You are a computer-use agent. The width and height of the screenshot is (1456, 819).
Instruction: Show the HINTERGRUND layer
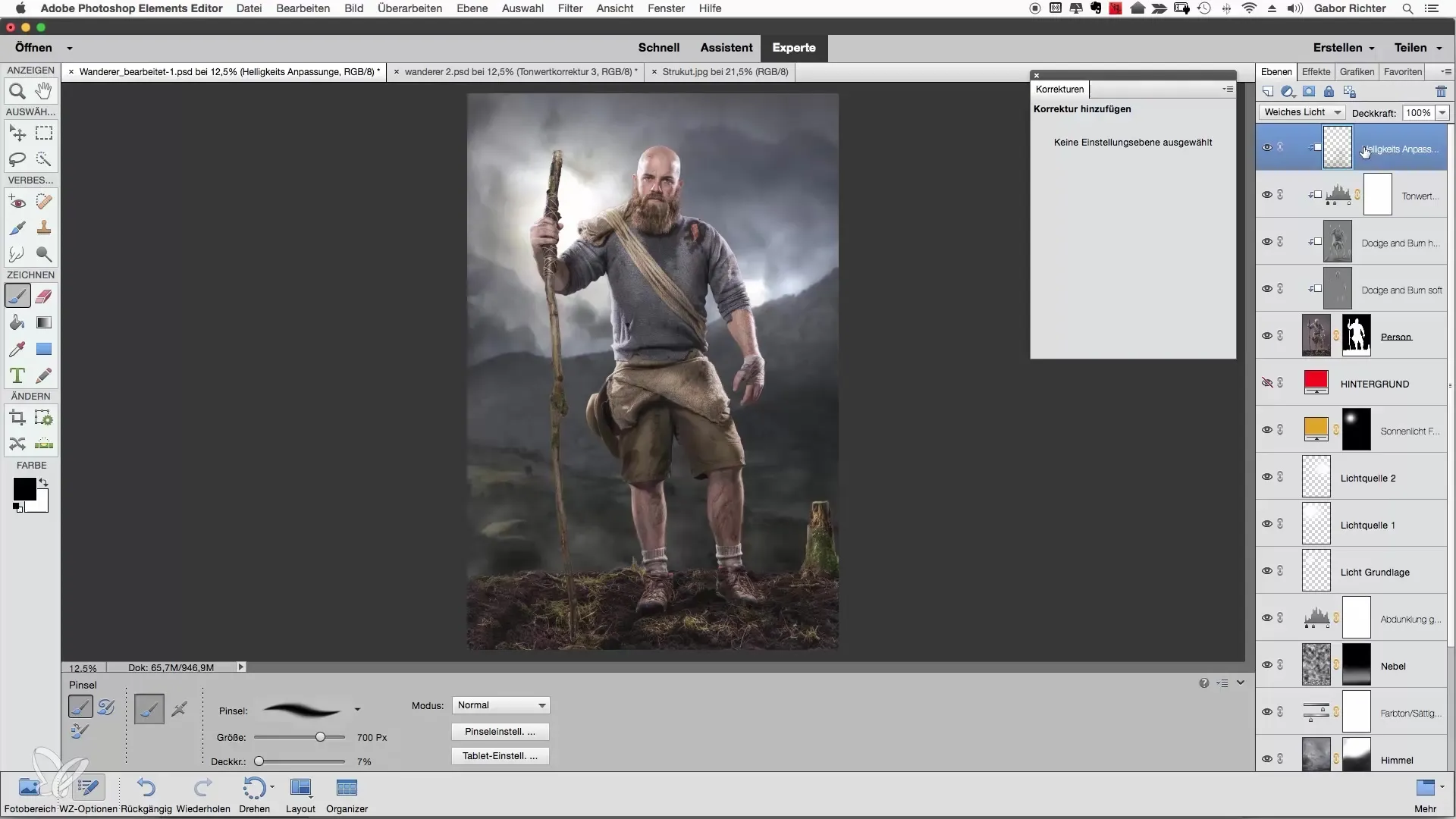coord(1267,383)
